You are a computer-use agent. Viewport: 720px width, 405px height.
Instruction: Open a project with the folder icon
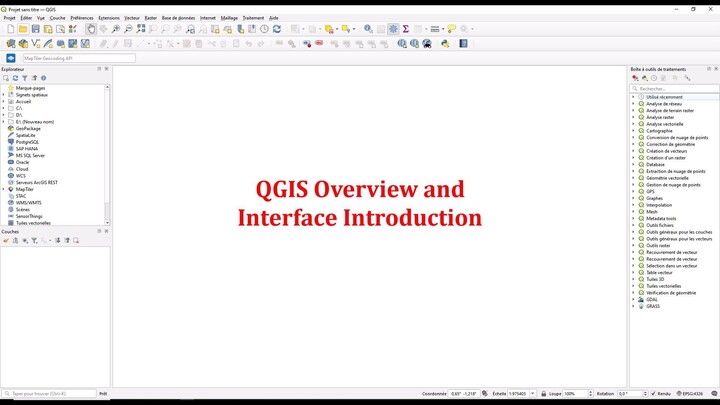pos(23,29)
